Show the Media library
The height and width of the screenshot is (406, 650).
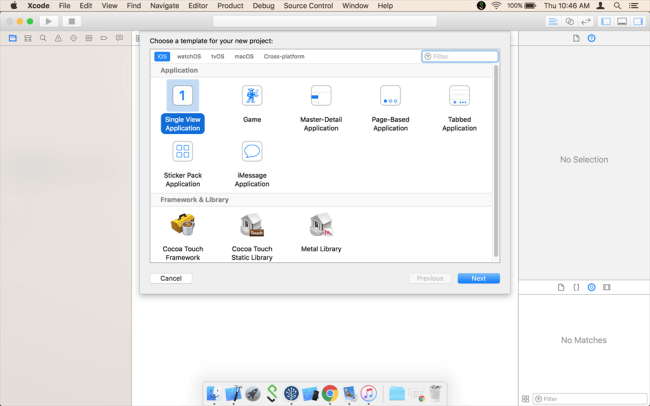click(x=607, y=287)
